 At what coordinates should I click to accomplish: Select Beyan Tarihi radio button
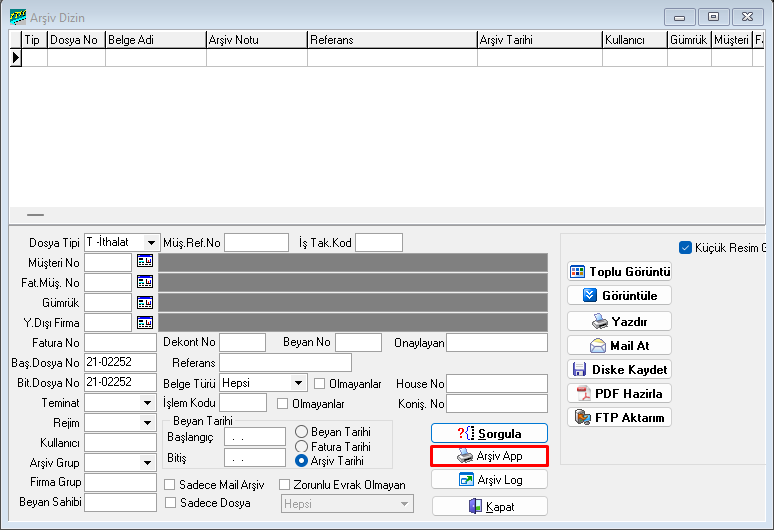301,432
